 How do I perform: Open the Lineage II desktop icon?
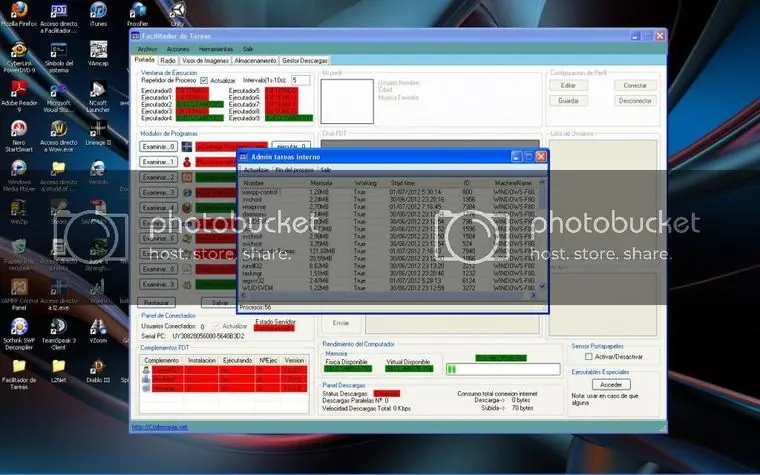click(x=98, y=133)
